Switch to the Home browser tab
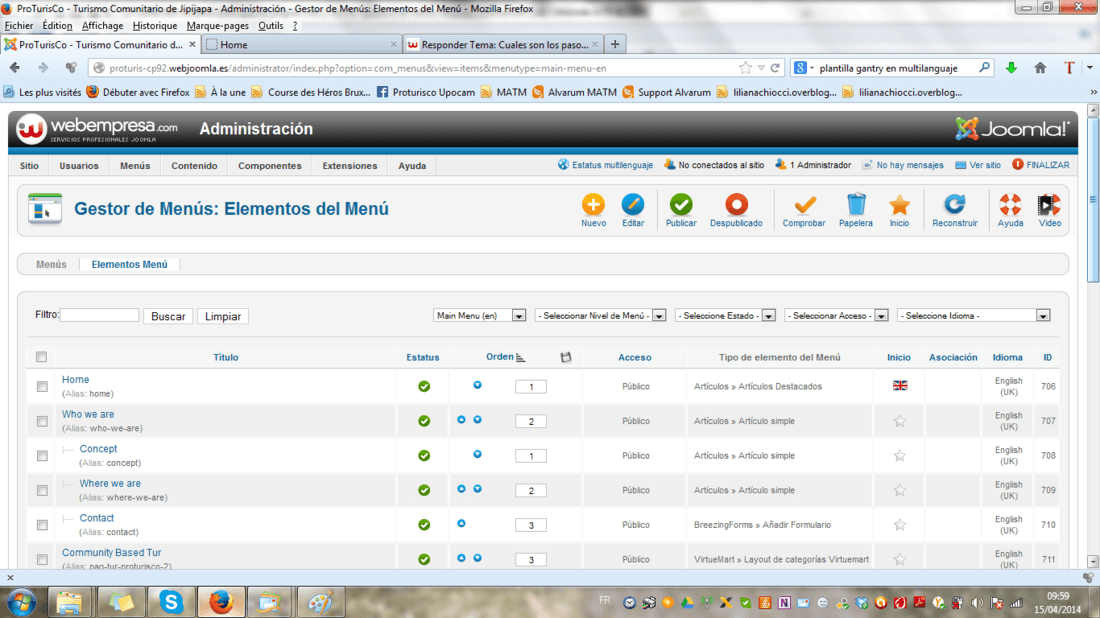 click(x=302, y=44)
